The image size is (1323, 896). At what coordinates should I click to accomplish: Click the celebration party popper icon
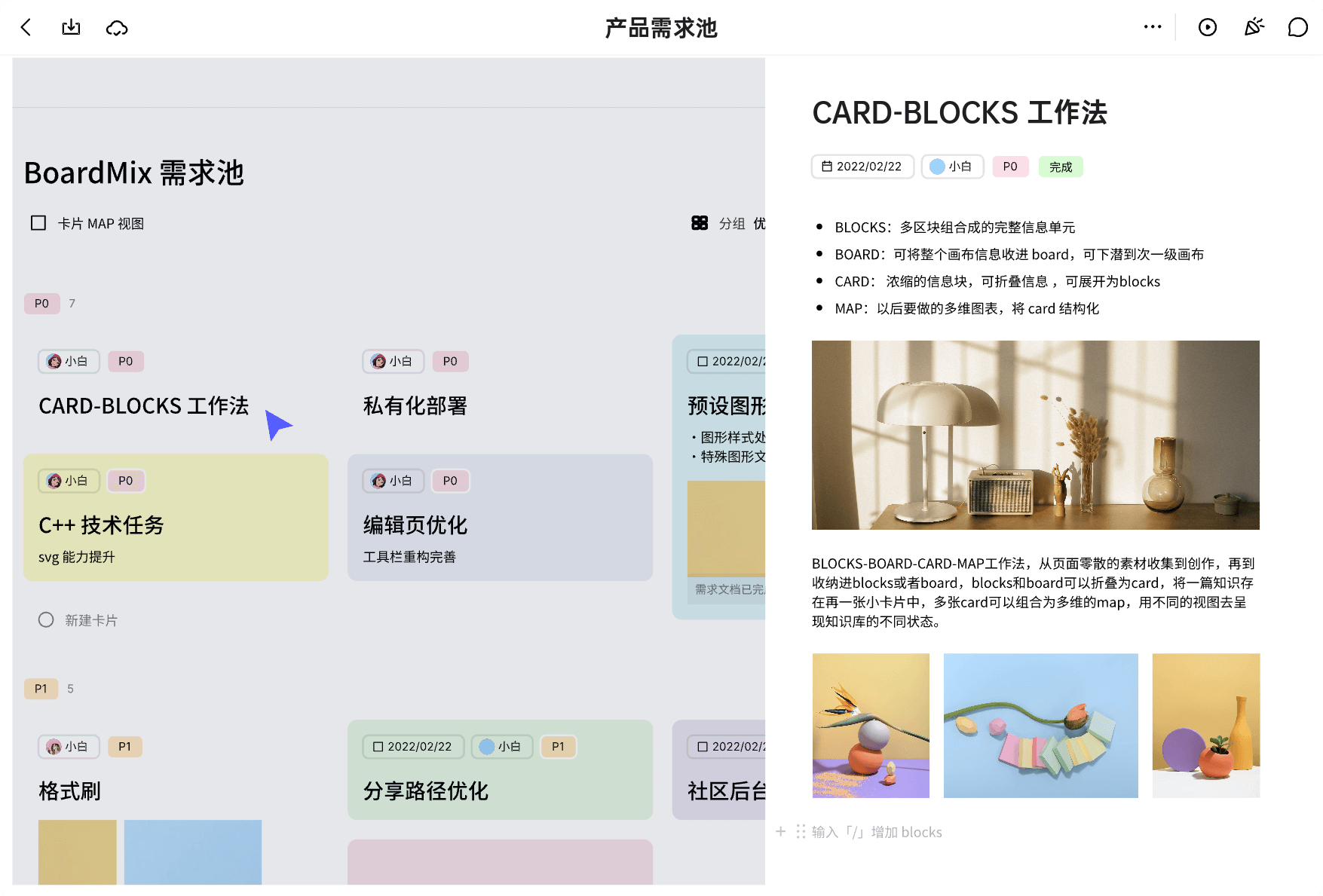[1253, 28]
